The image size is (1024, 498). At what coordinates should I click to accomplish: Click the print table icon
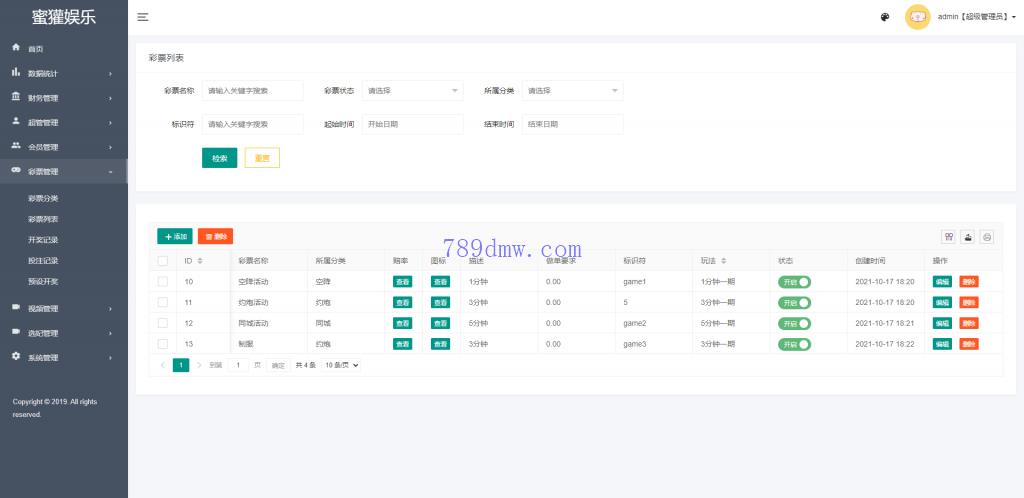pyautogui.click(x=987, y=237)
